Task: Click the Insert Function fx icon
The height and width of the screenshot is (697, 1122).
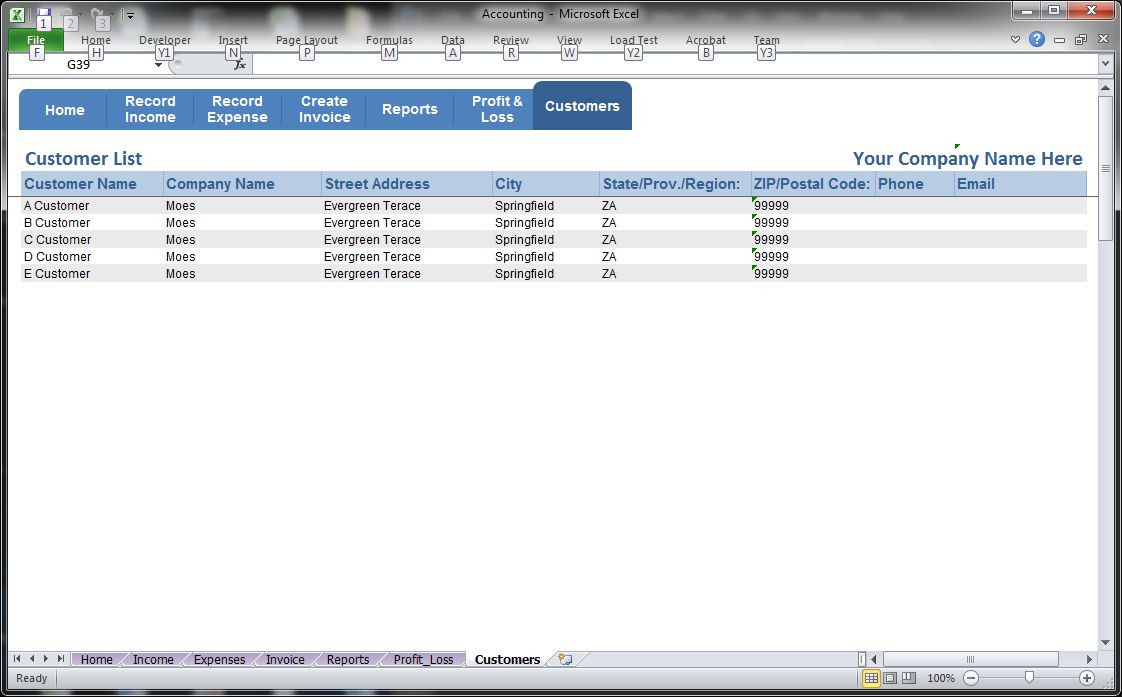Action: 240,65
